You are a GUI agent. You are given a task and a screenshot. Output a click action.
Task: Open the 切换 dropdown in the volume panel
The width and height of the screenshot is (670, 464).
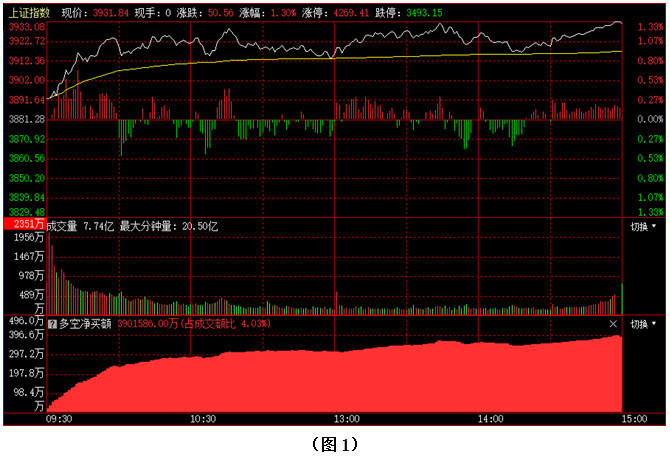tap(643, 227)
